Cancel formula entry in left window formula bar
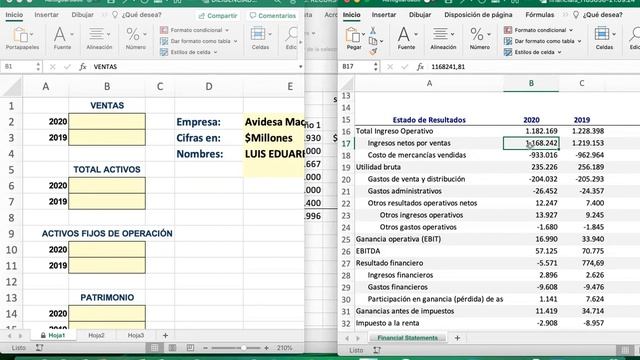Image resolution: width=640 pixels, height=360 pixels. 53,67
